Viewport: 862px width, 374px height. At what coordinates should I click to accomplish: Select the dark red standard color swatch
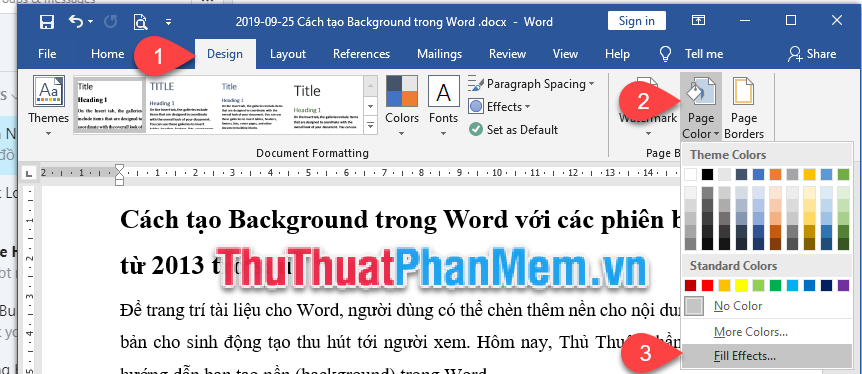pyautogui.click(x=691, y=285)
